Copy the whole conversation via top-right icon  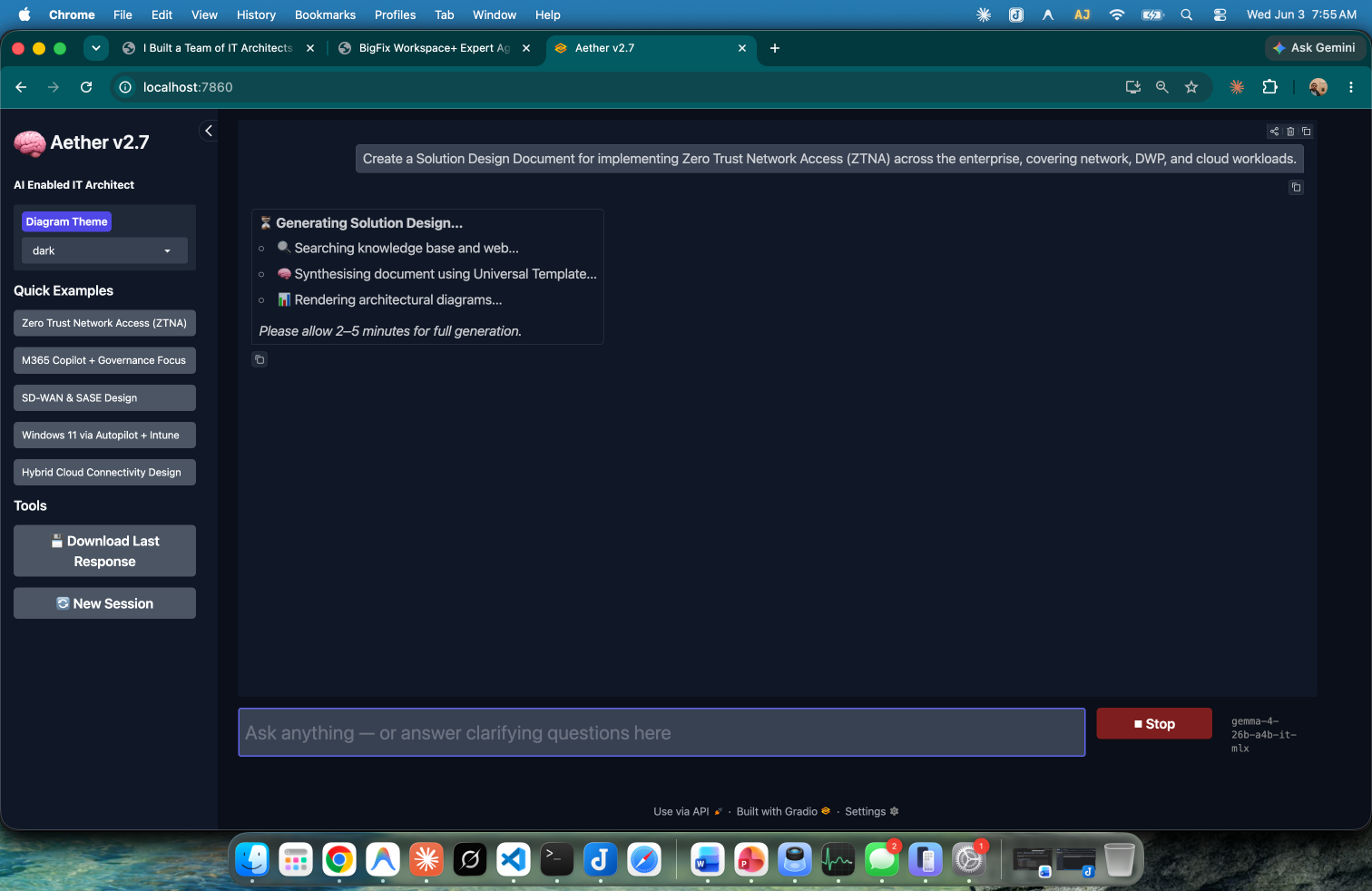[1307, 132]
